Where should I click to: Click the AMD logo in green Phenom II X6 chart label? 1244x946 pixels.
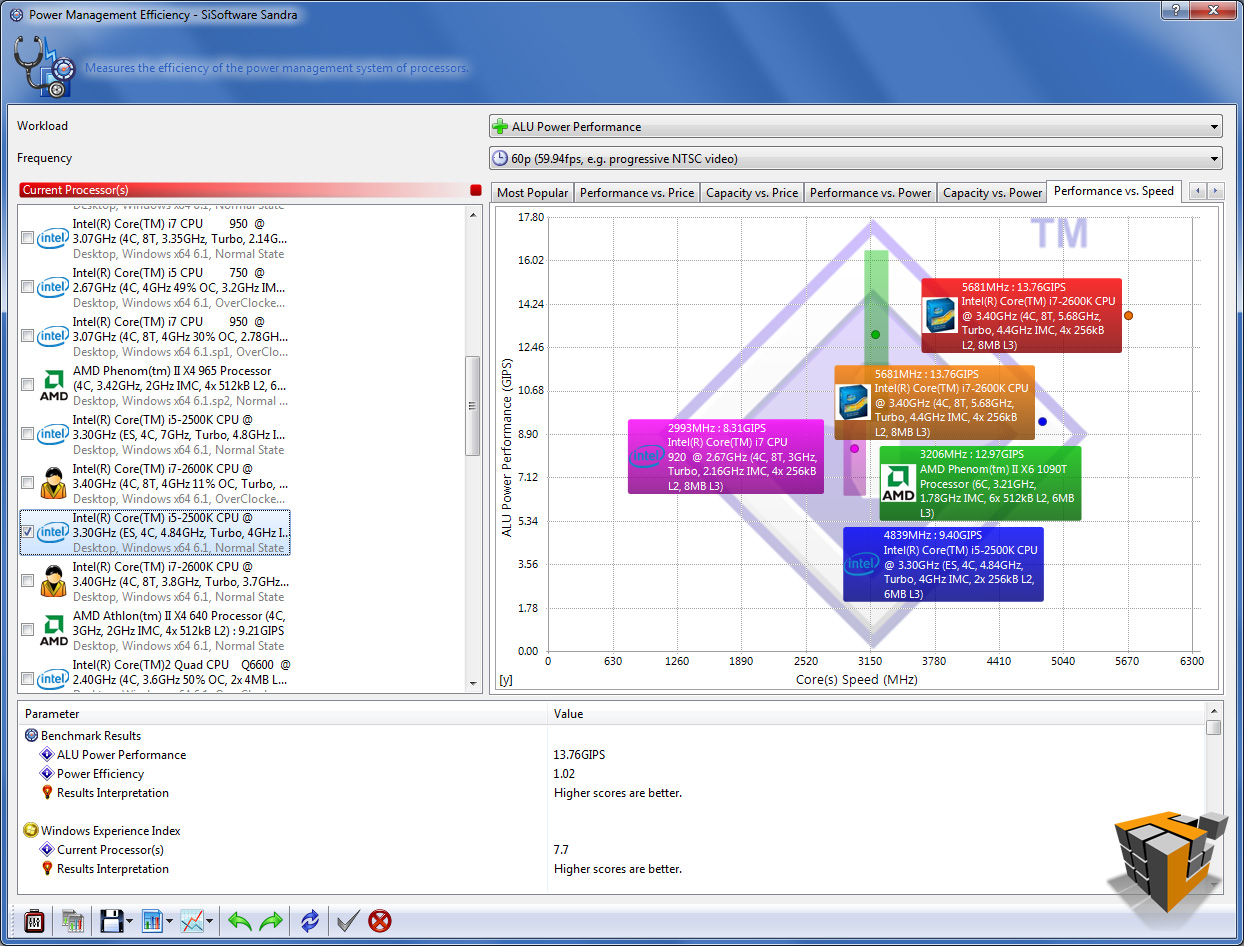pos(898,483)
